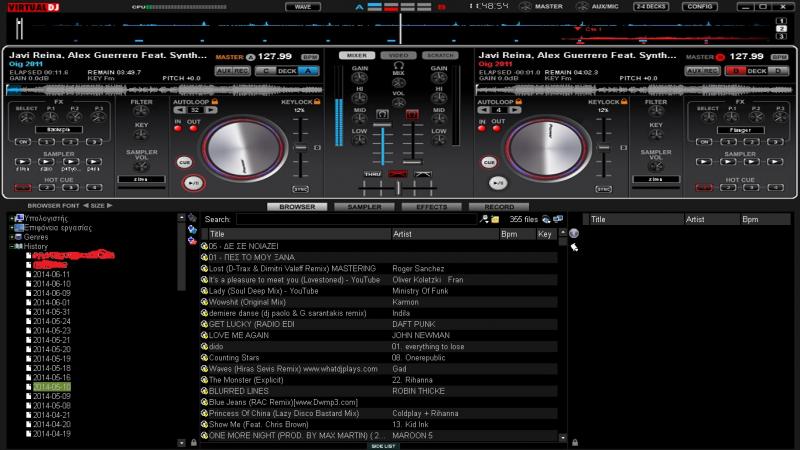The height and width of the screenshot is (450, 800).
Task: Click the left deck FILTER knob
Action: click(x=141, y=111)
